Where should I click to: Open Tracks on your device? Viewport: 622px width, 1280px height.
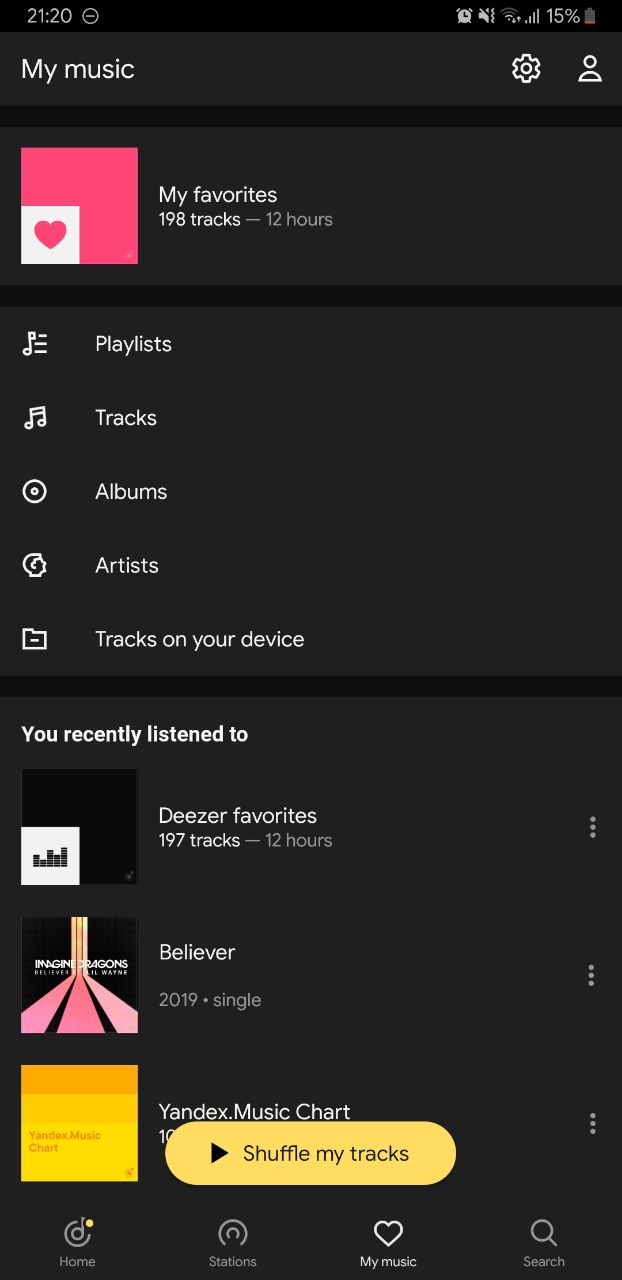point(311,639)
